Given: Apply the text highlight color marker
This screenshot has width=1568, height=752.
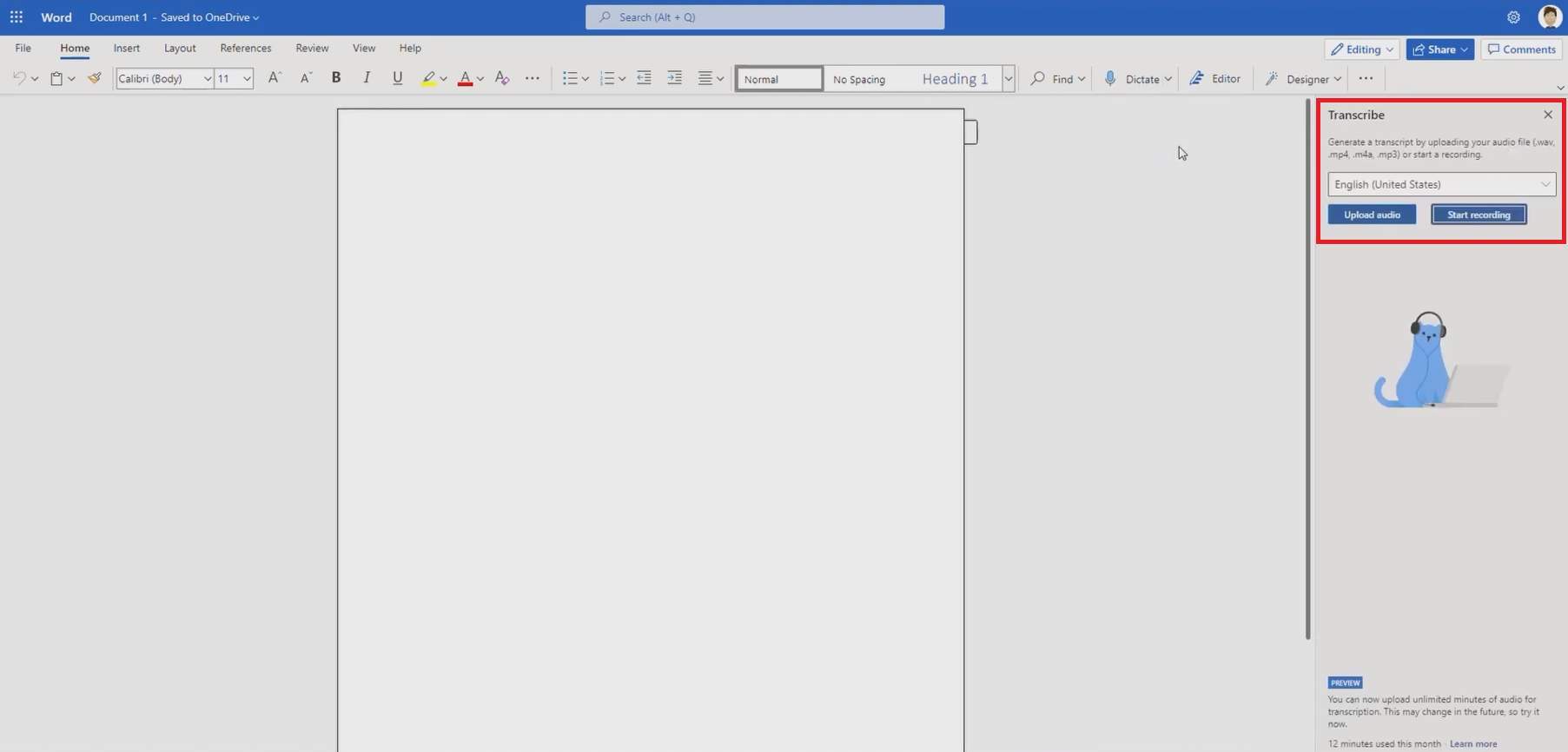Looking at the screenshot, I should click(427, 78).
